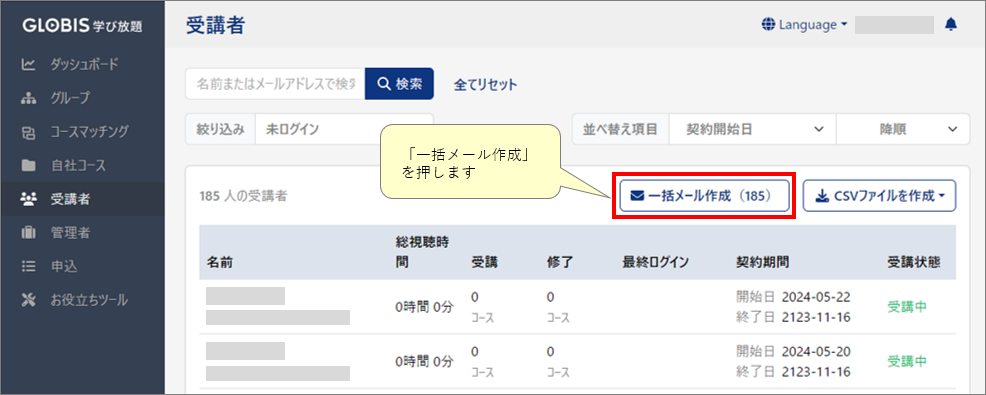Image resolution: width=986 pixels, height=395 pixels.
Task: Open the 申込 section
Action: [64, 267]
